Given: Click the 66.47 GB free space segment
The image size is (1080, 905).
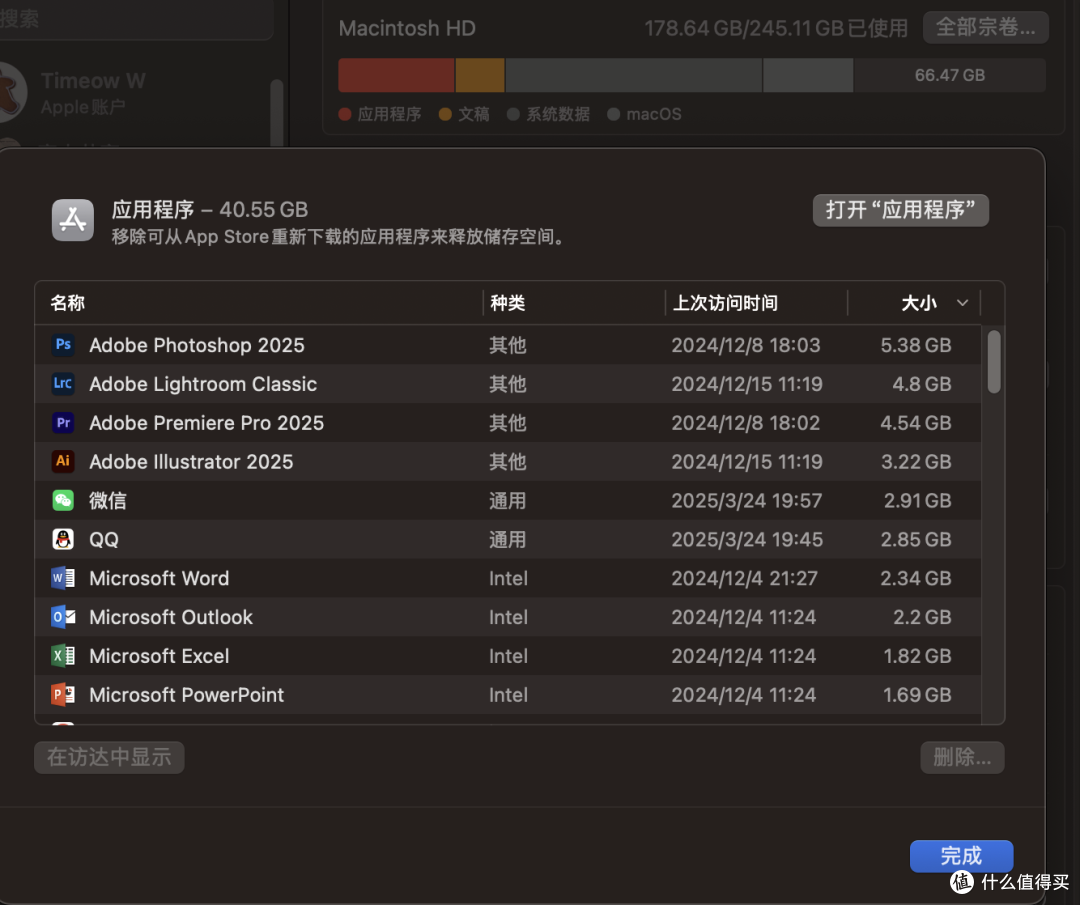Looking at the screenshot, I should pos(950,75).
